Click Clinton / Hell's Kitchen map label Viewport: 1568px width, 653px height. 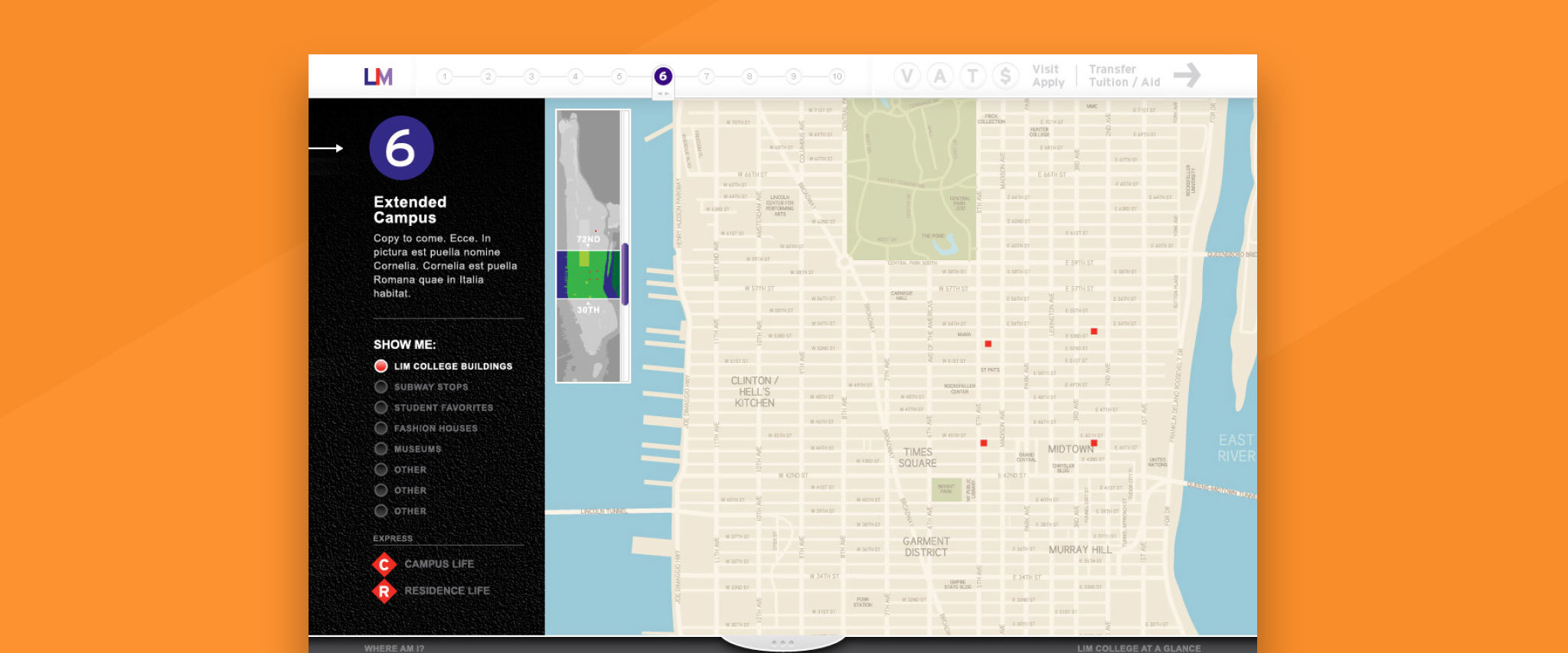755,392
